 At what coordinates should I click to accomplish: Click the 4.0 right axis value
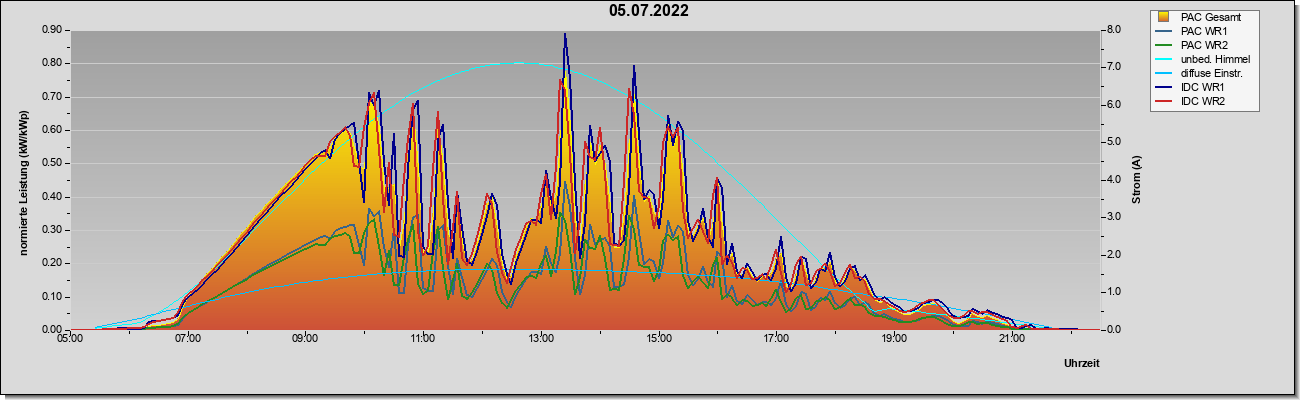click(x=1113, y=180)
